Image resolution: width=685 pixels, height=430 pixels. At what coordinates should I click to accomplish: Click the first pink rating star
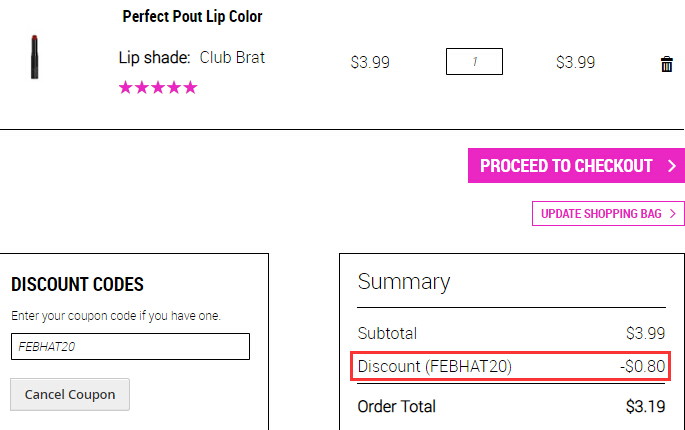coord(125,87)
